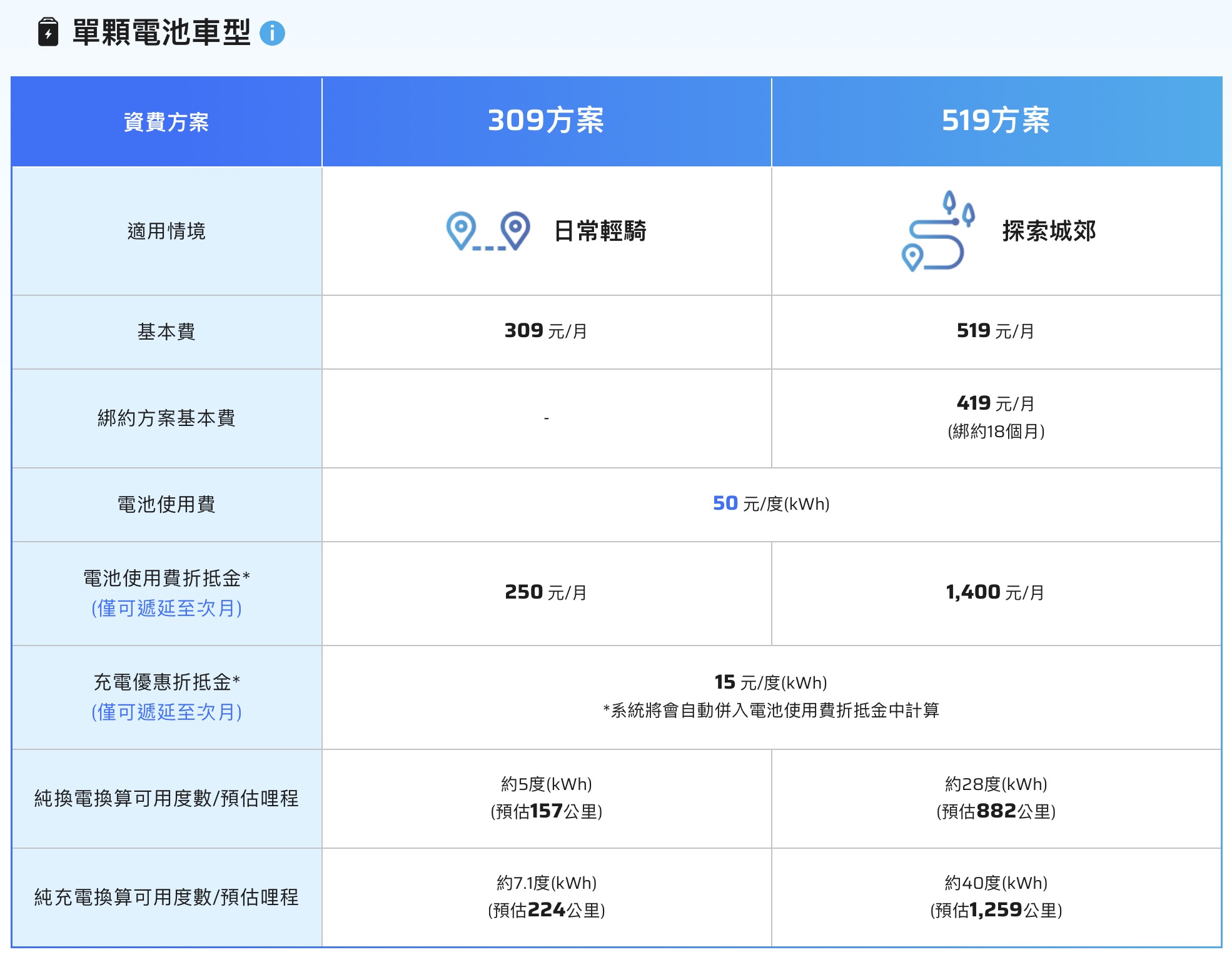Click the 充電優惠折抵金* label
The height and width of the screenshot is (962, 1232).
coord(166,682)
